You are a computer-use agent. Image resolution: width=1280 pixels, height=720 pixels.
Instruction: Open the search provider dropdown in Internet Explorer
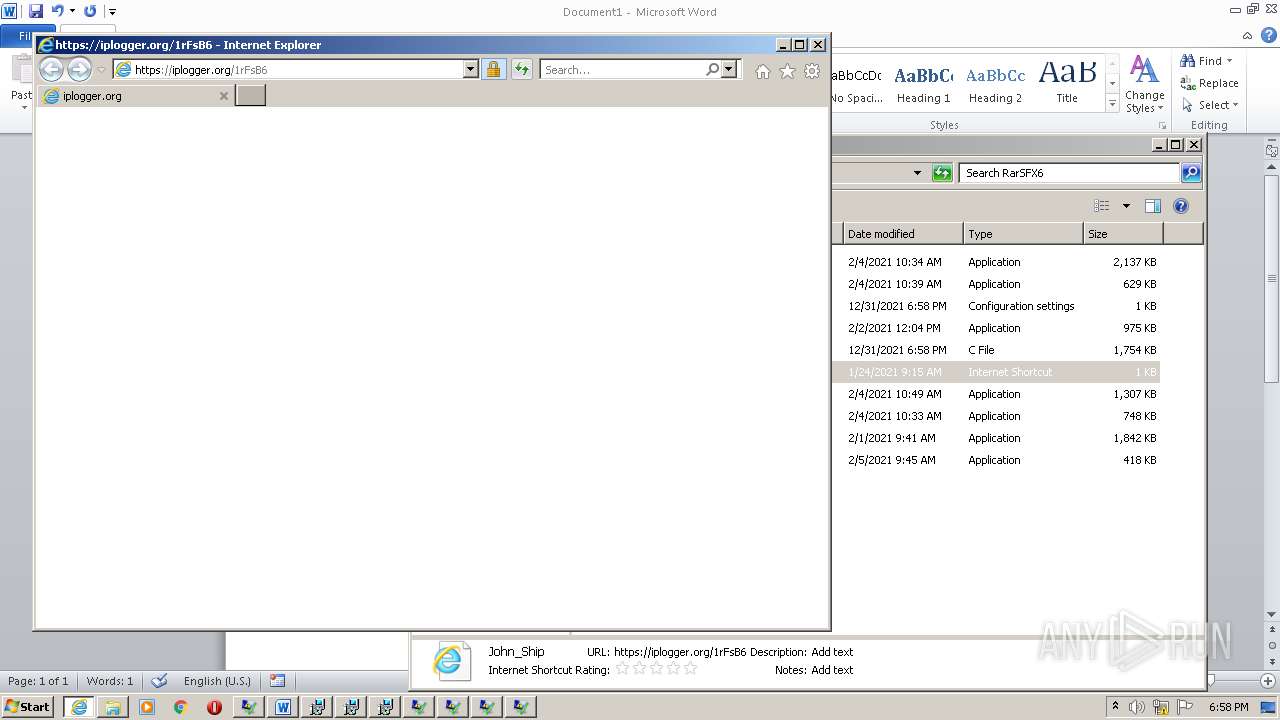[x=729, y=70]
